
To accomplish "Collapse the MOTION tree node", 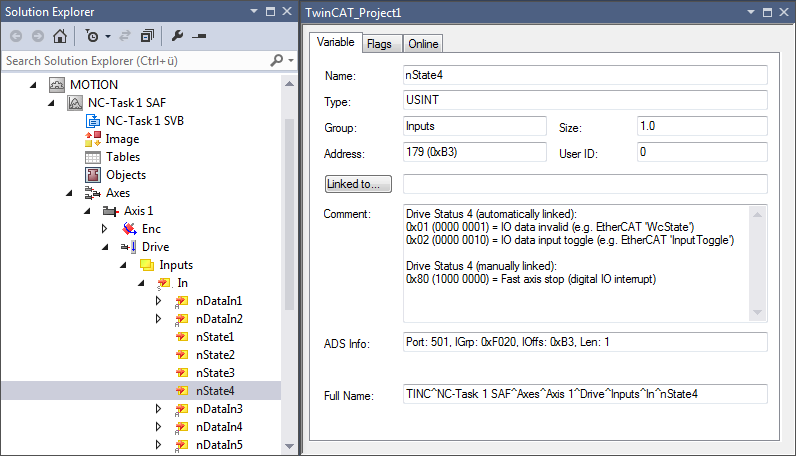I will click(x=33, y=85).
